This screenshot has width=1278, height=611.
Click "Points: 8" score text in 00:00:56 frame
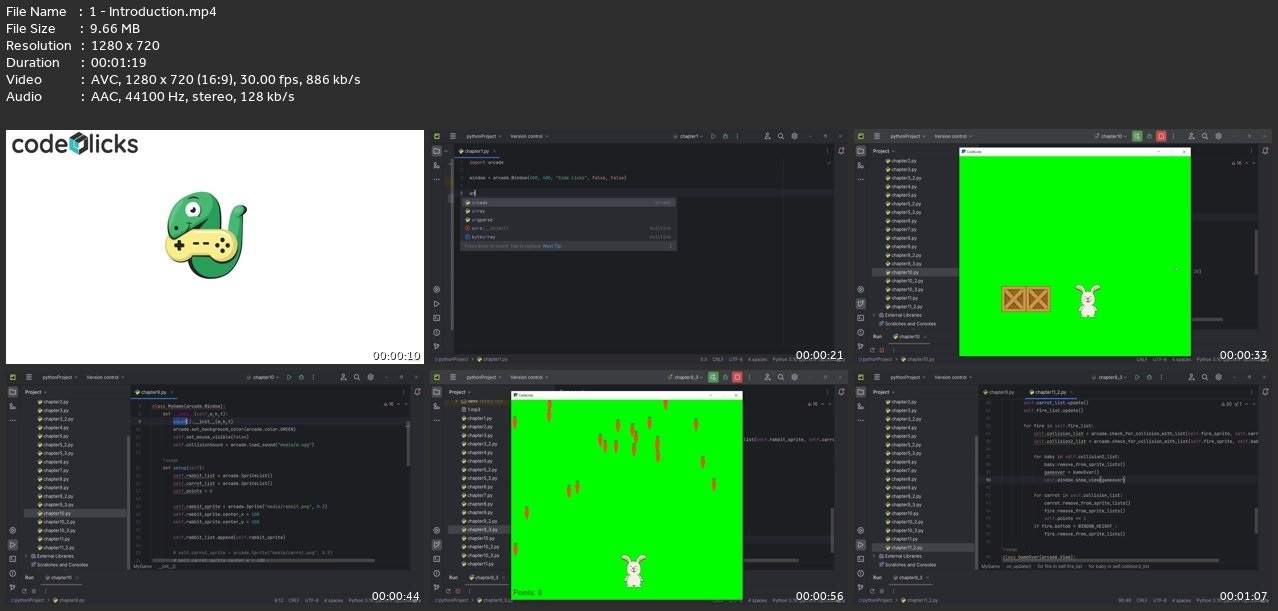[x=528, y=593]
